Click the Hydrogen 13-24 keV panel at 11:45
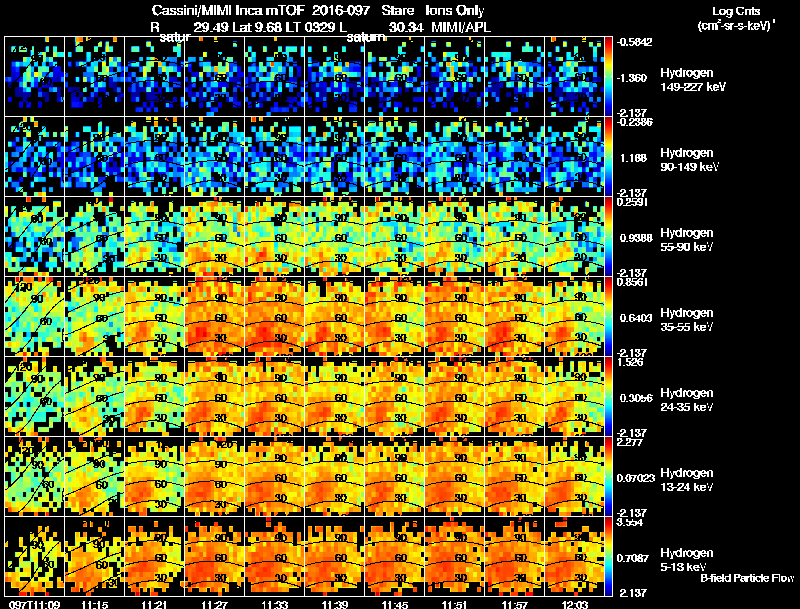 click(x=394, y=477)
